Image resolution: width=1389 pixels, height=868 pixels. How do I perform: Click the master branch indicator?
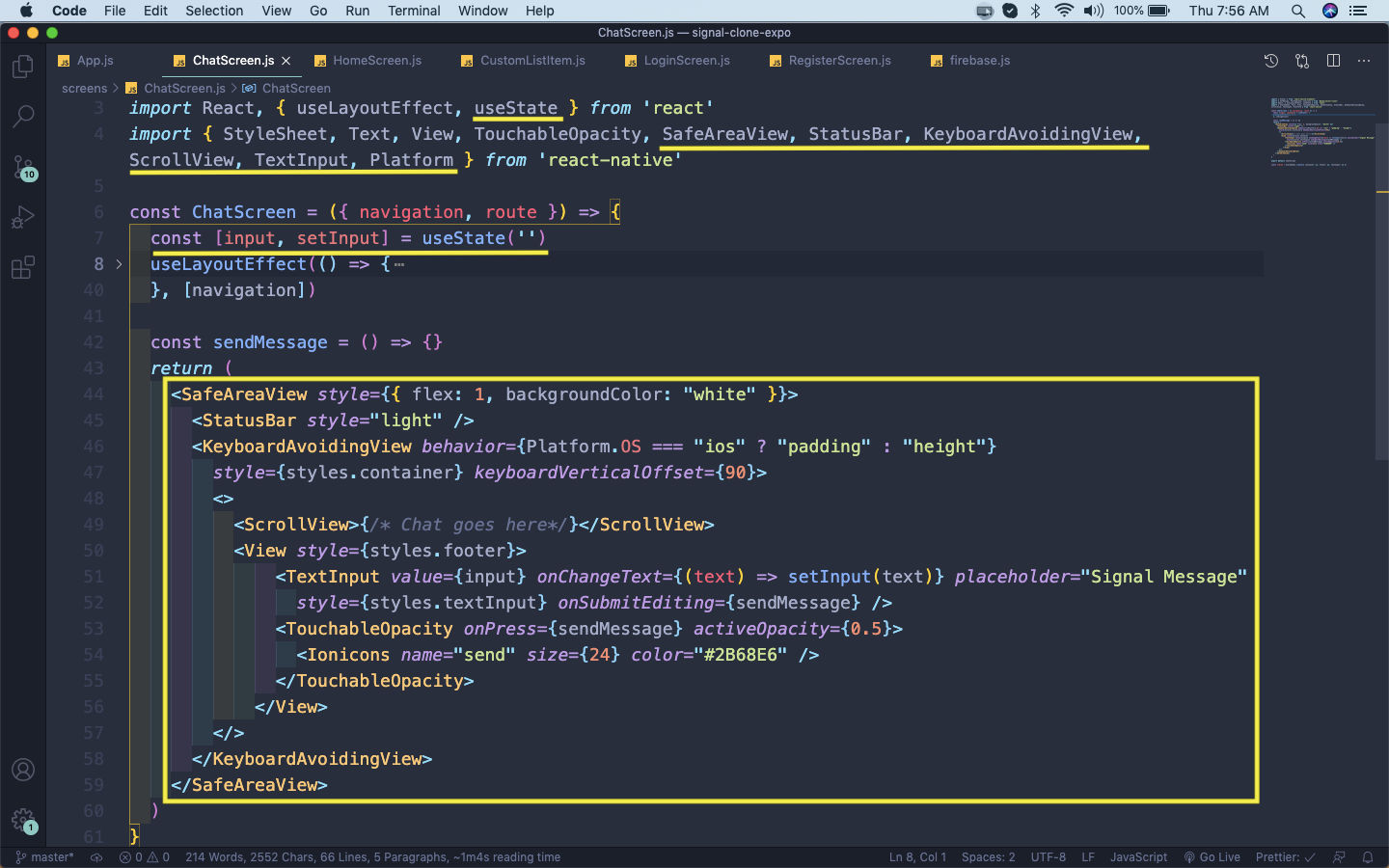coord(44,857)
